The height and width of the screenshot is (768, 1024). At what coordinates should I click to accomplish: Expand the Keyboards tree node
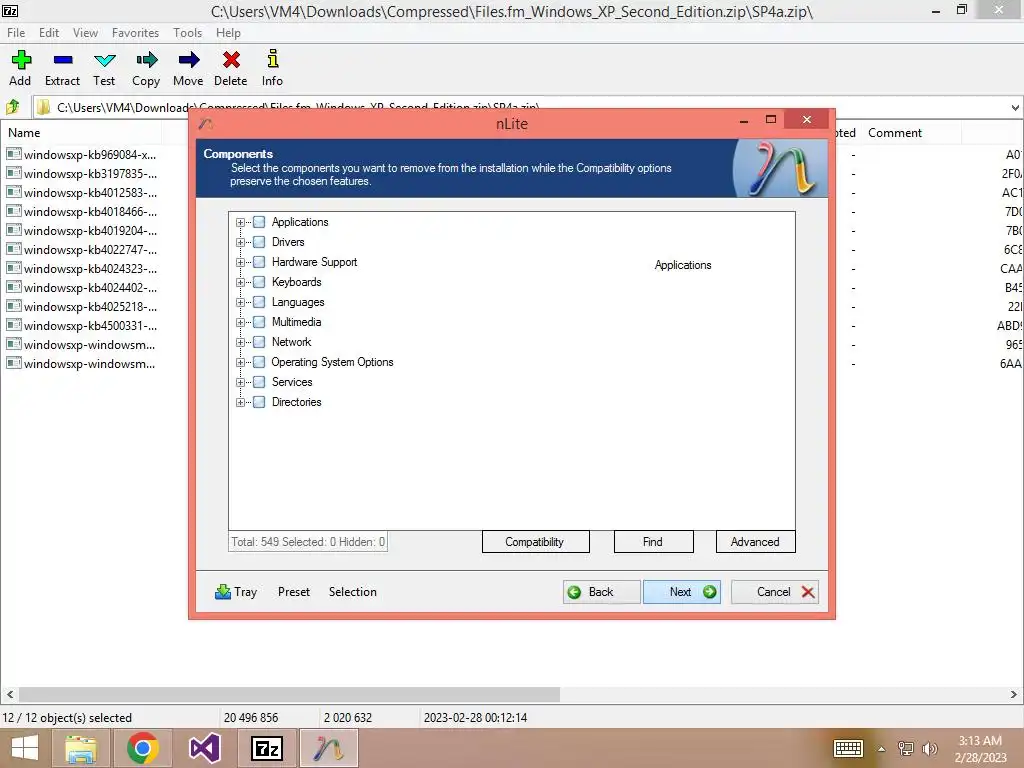tap(240, 282)
